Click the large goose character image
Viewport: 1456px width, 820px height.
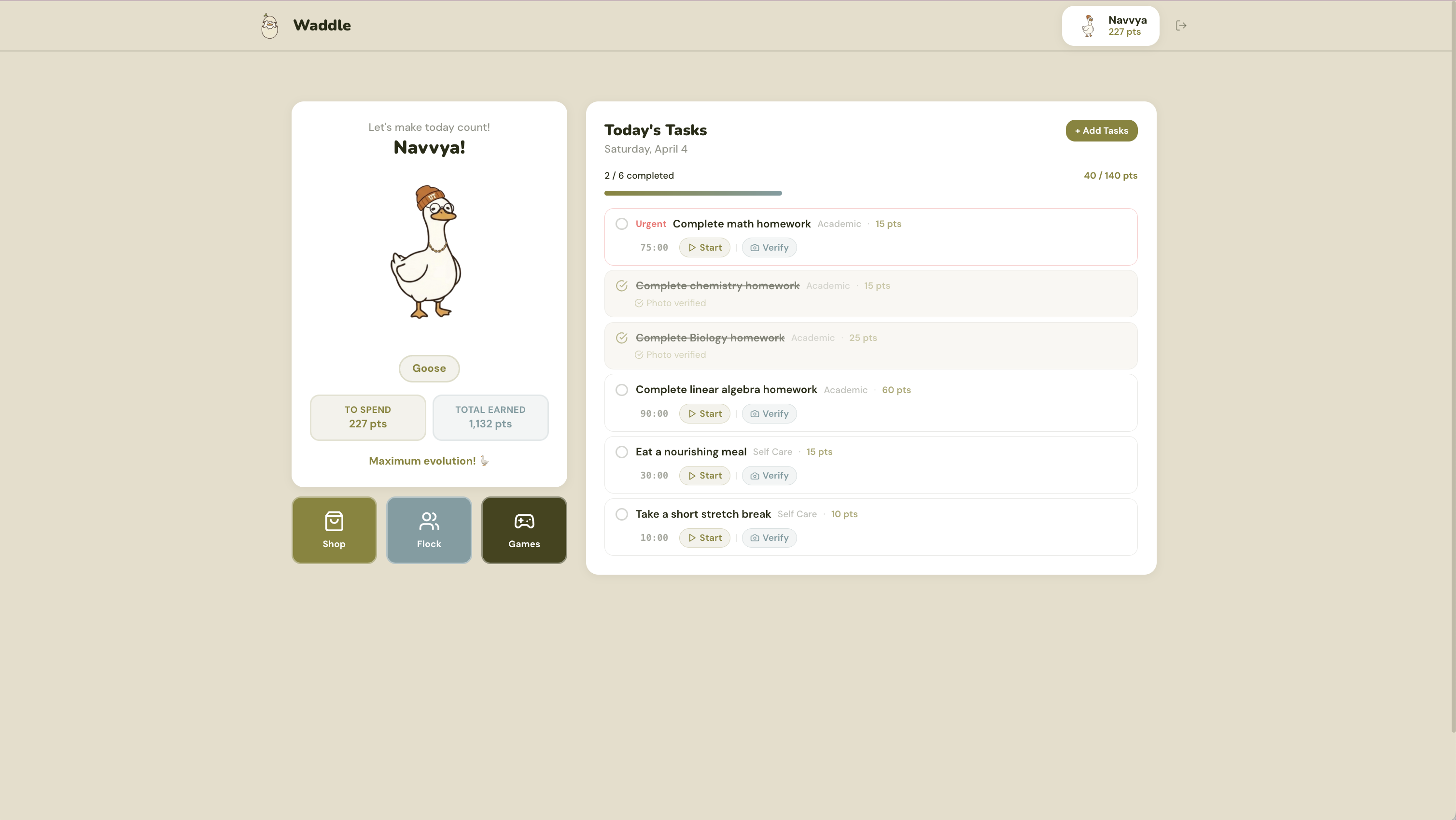pos(427,252)
